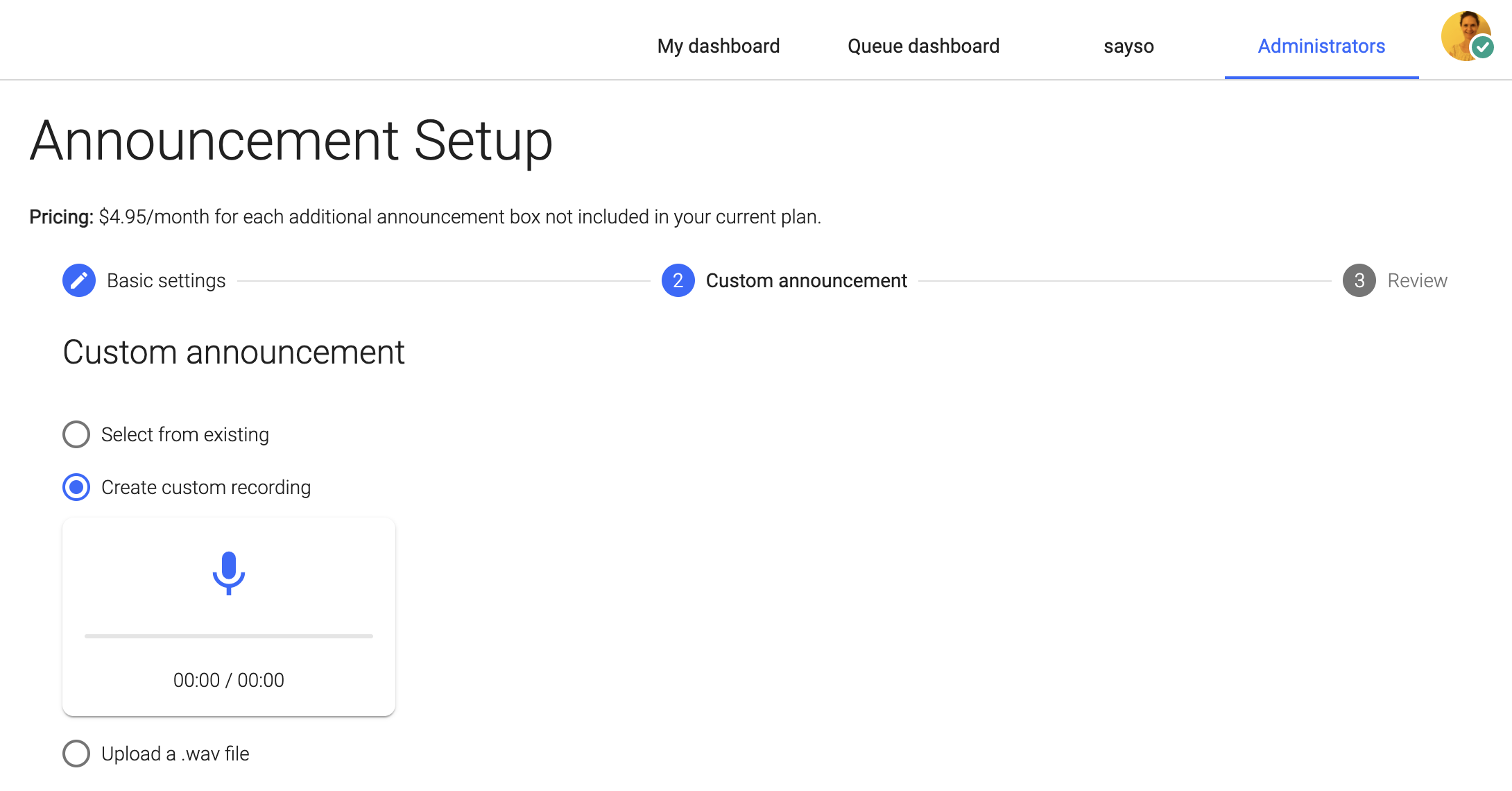
Task: Switch to the My dashboard tab
Action: point(719,45)
